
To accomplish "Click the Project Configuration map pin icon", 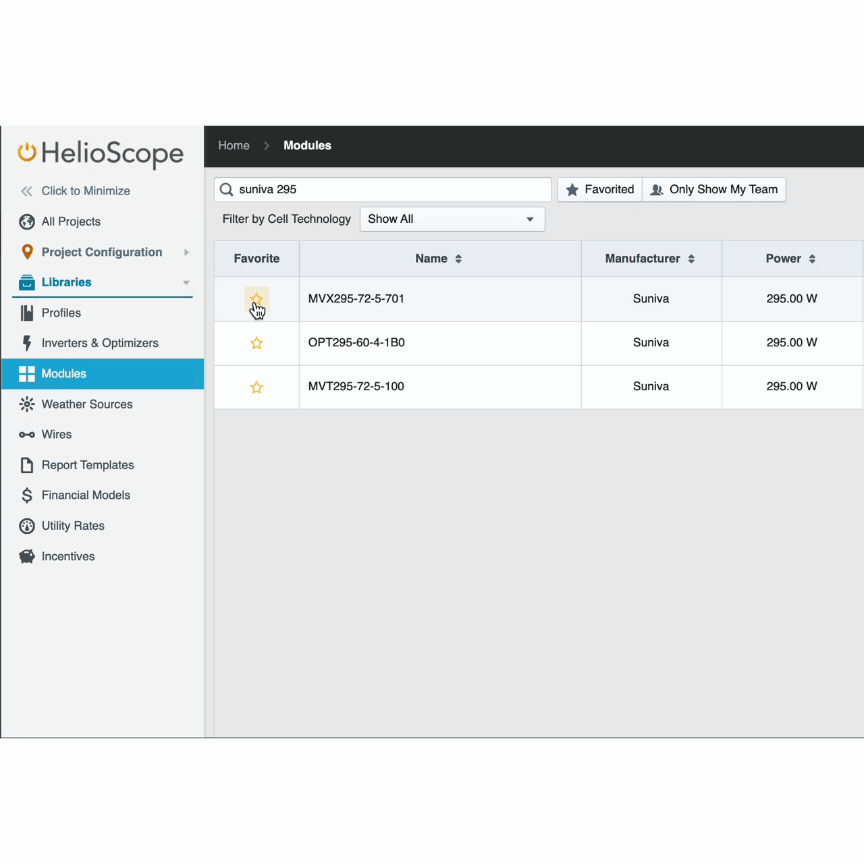I will (x=26, y=252).
